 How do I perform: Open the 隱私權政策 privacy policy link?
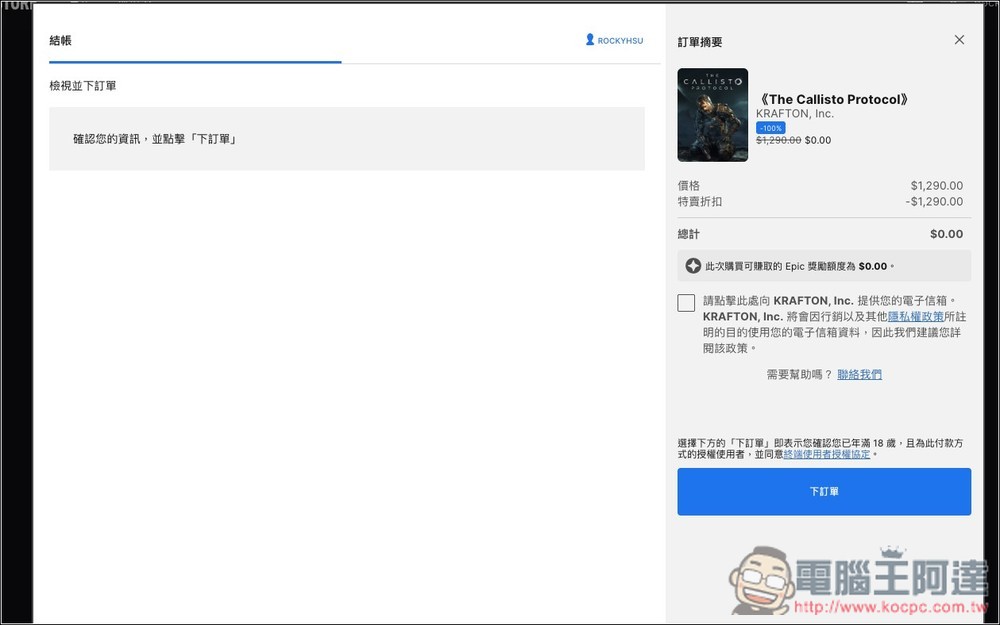click(916, 317)
